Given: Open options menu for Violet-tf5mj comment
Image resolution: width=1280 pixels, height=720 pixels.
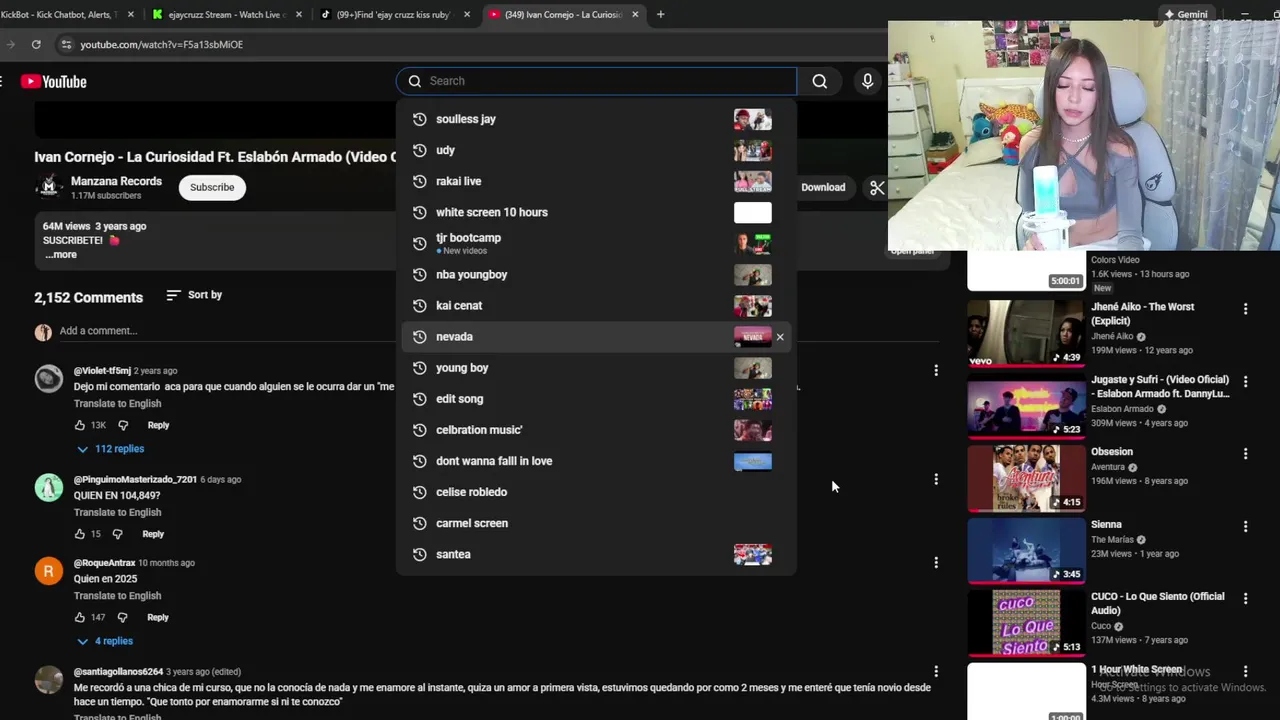Looking at the screenshot, I should coord(936,370).
